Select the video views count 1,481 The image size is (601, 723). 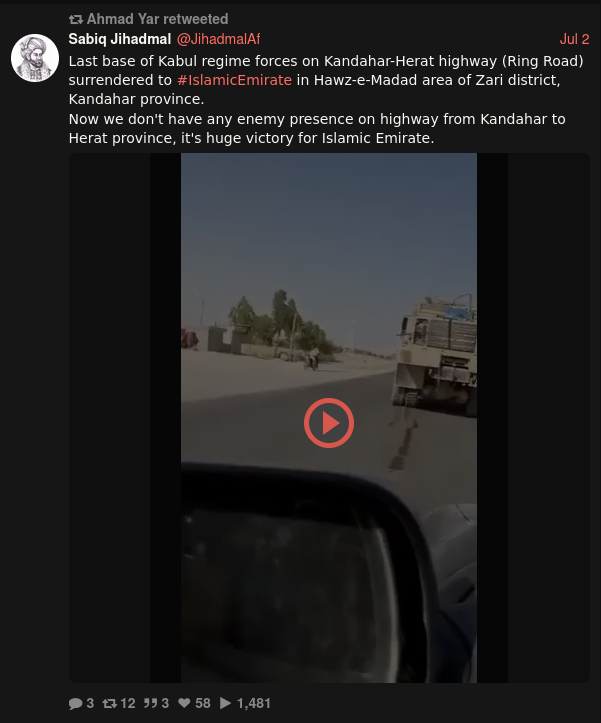tap(253, 703)
